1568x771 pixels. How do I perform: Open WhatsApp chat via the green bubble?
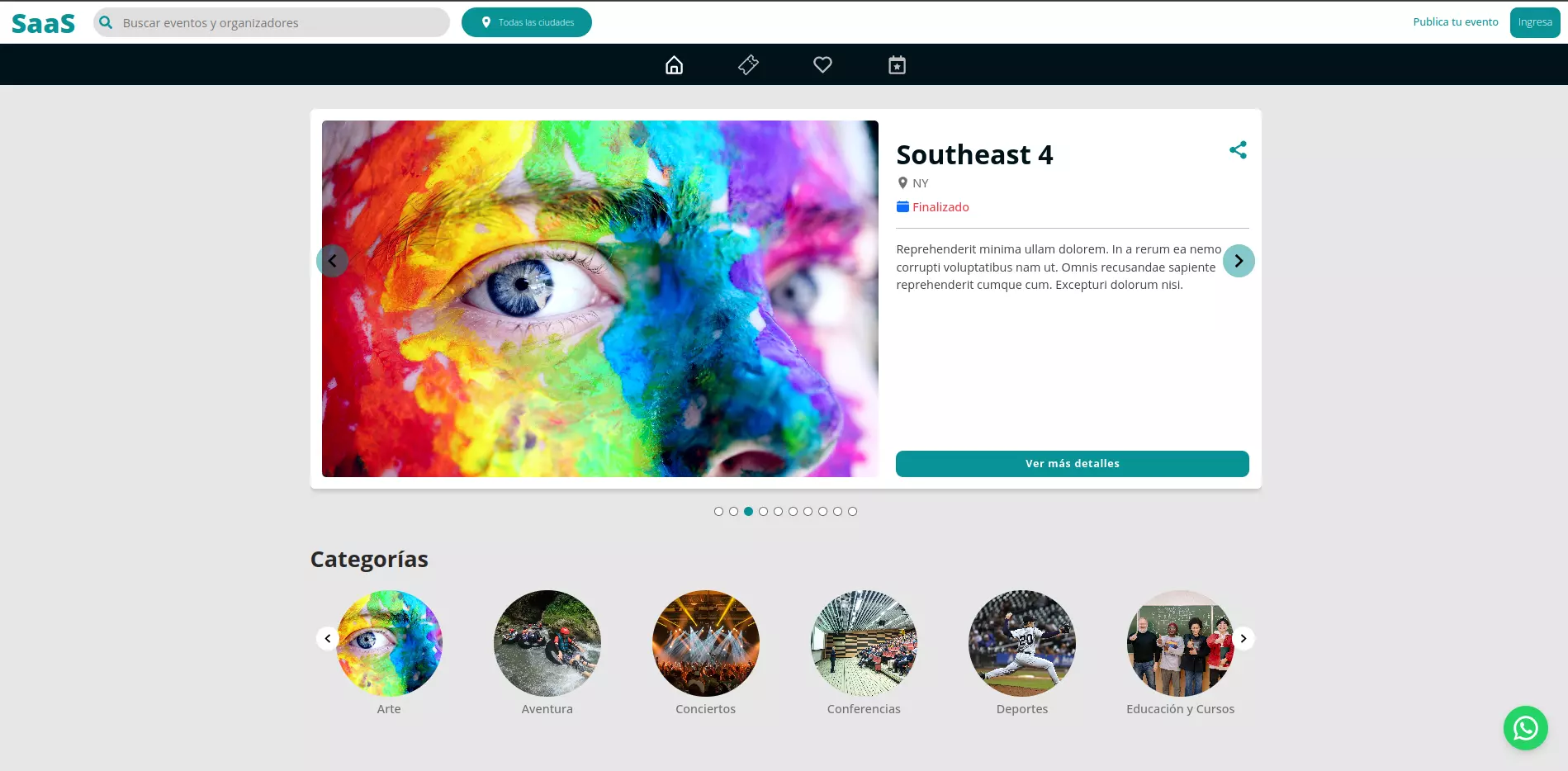pyautogui.click(x=1525, y=728)
